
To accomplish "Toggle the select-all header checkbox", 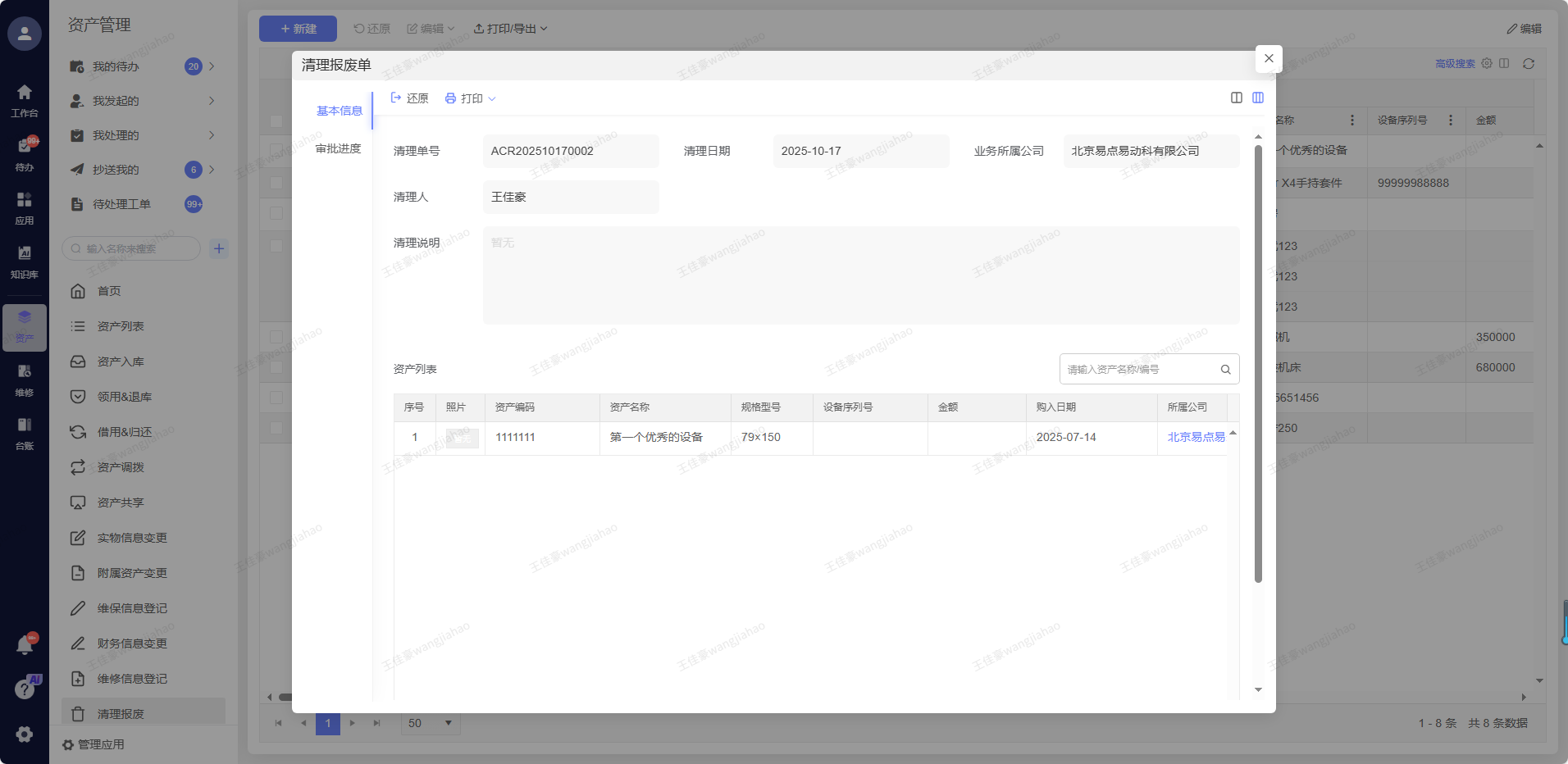I will pyautogui.click(x=276, y=121).
